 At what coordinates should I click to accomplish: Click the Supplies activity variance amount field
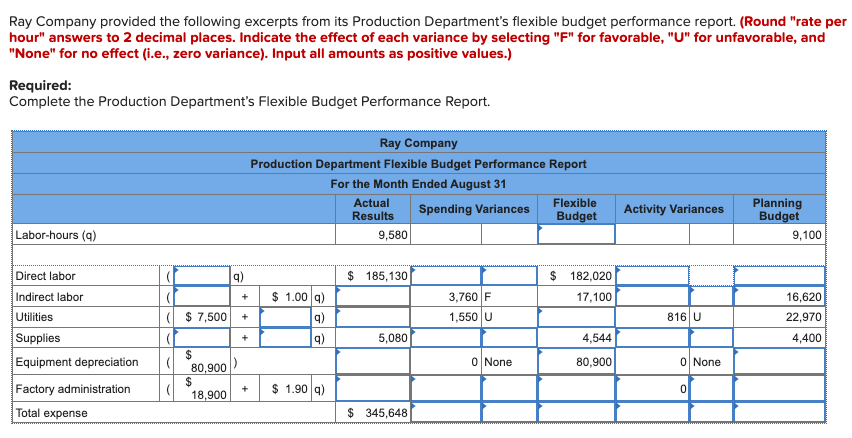point(652,337)
